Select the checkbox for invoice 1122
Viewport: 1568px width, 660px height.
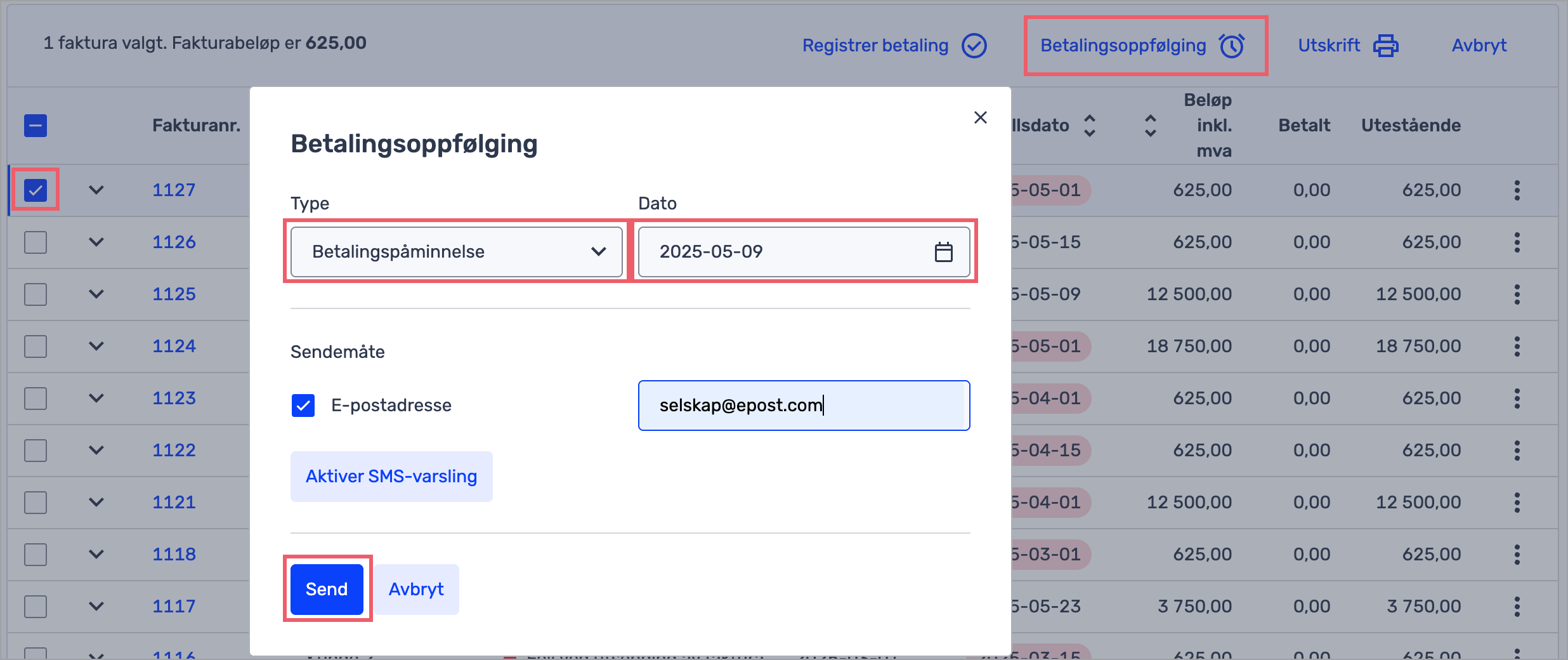[36, 451]
